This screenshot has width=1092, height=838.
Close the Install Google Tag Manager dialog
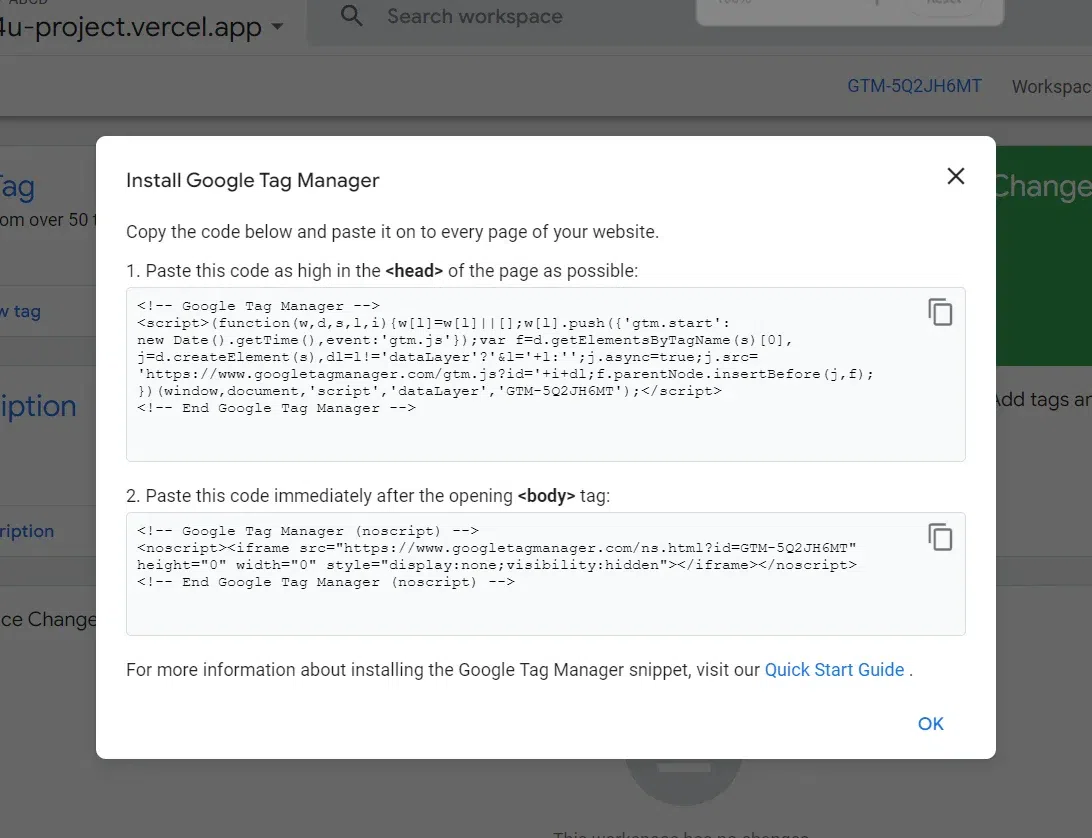tap(956, 176)
